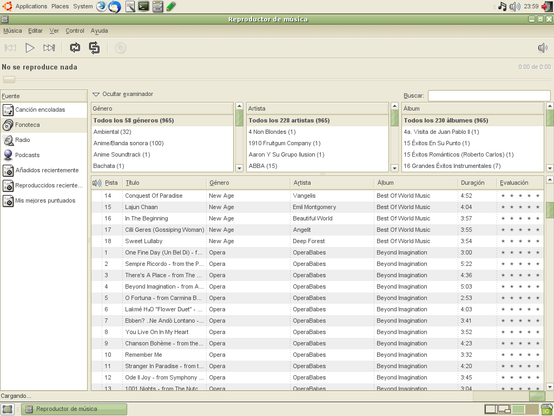Screen dimensions: 554x416
Task: Collapse browser with Ocultar examinador
Action: (x=123, y=94)
